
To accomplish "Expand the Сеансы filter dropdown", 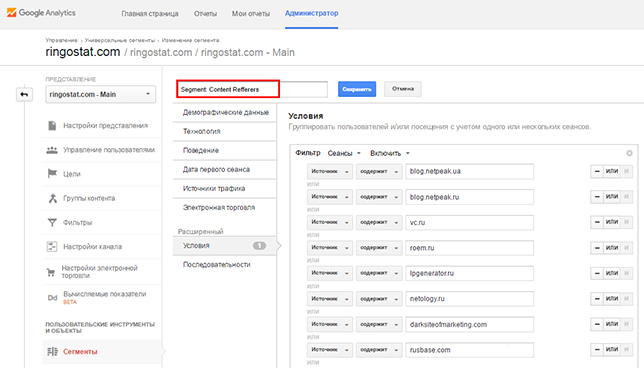I will pos(344,153).
